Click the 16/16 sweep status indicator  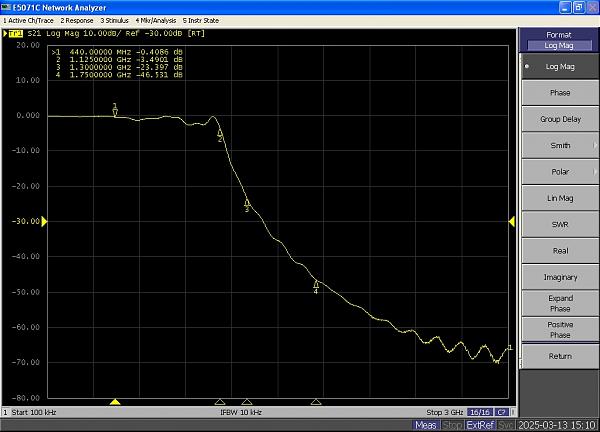(480, 412)
